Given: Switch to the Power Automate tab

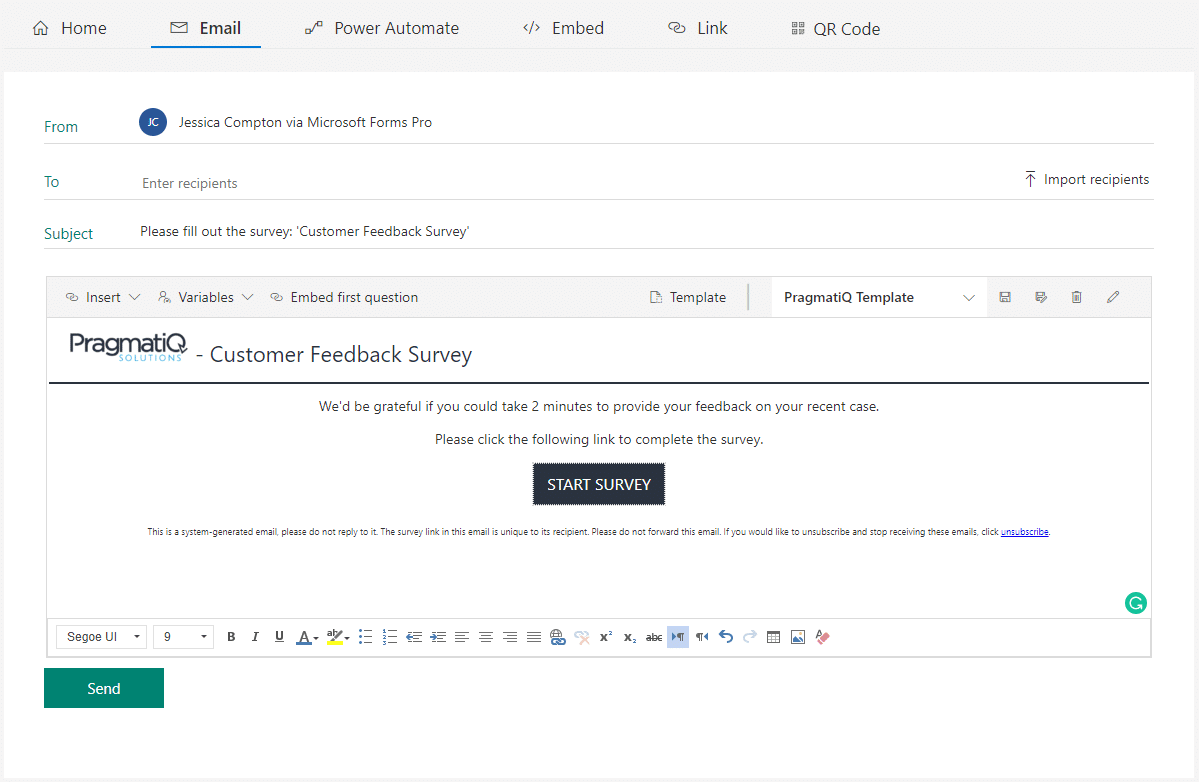Looking at the screenshot, I should tap(382, 28).
